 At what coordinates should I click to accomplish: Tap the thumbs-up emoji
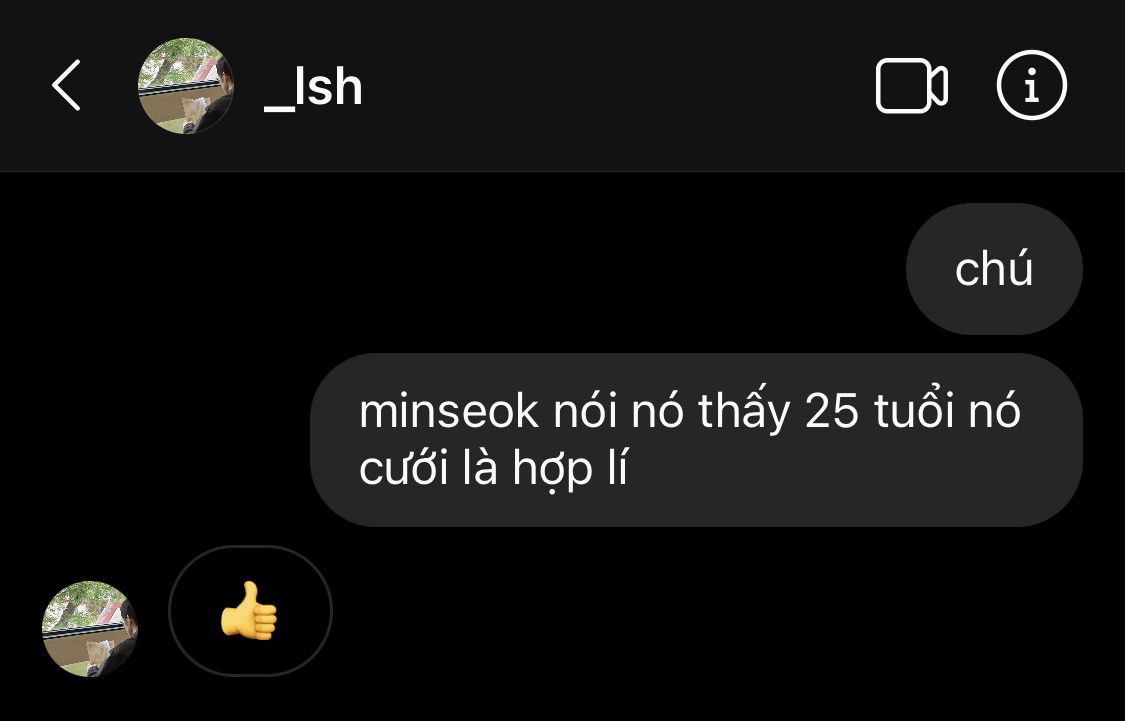point(249,611)
